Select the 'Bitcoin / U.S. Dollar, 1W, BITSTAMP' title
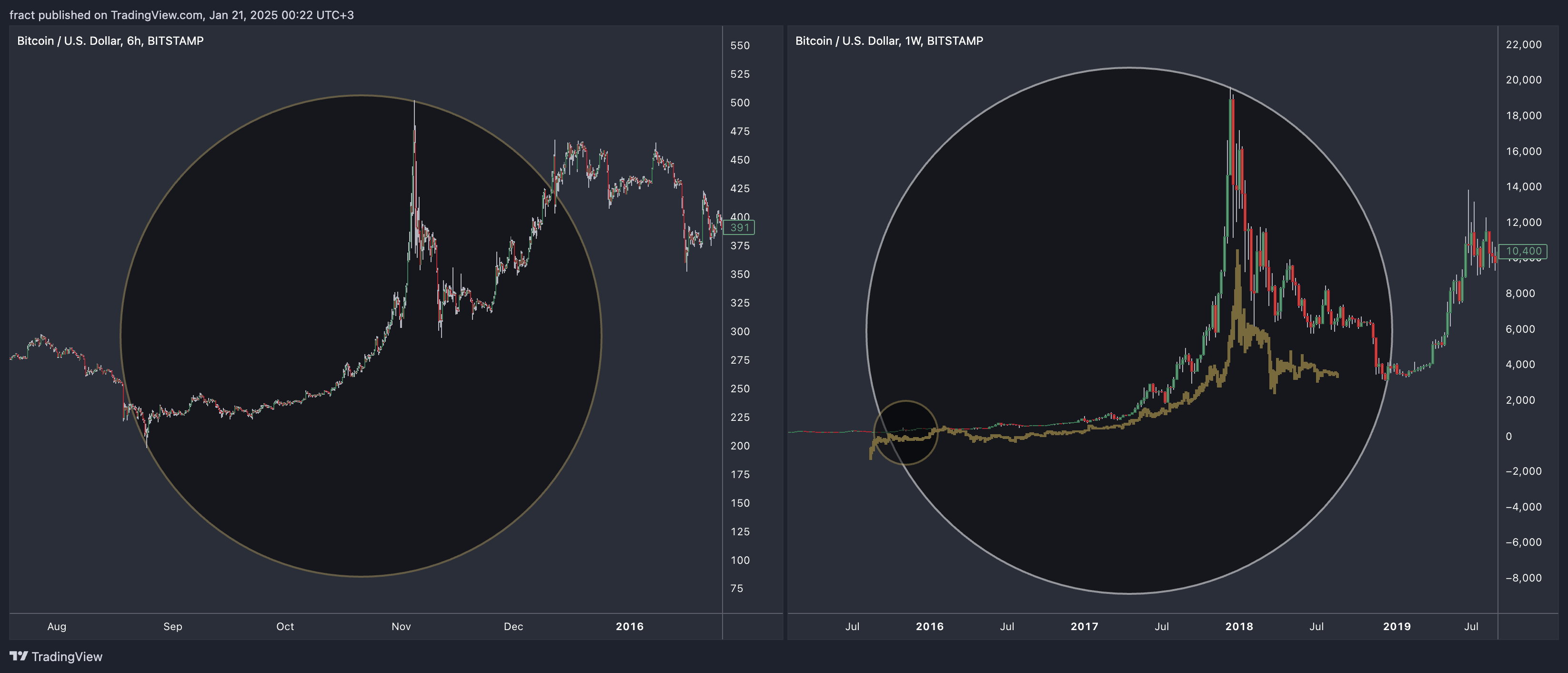Image resolution: width=1568 pixels, height=673 pixels. pos(889,41)
